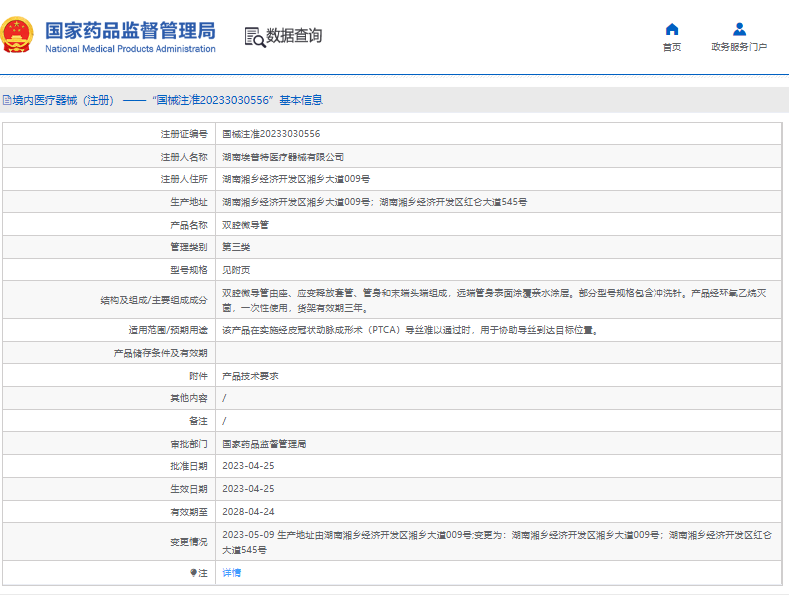Click the 变更情况 label
The width and height of the screenshot is (789, 595).
click(189, 542)
